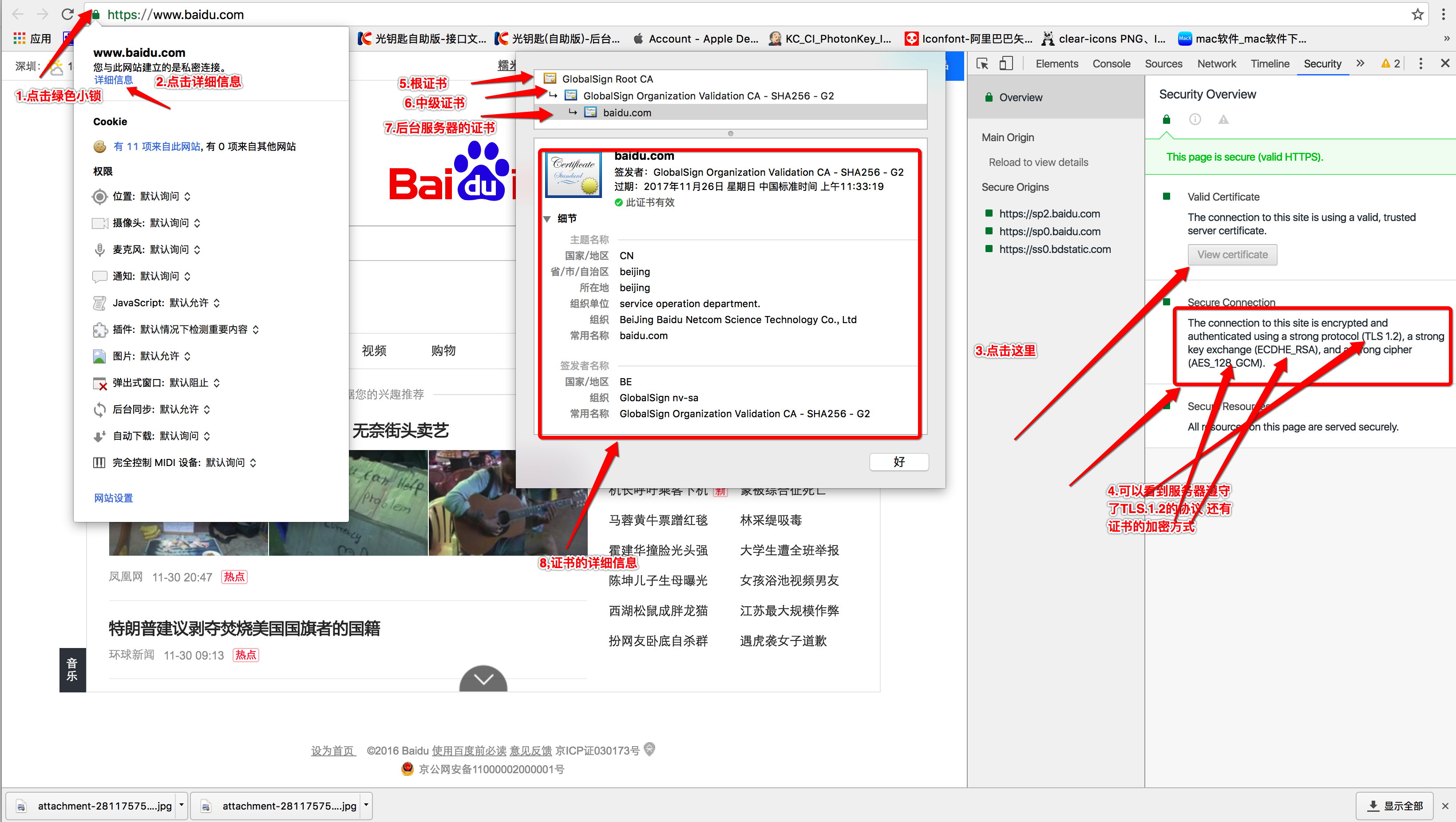
Task: Switch to the Console DevTools tab
Action: (1111, 64)
